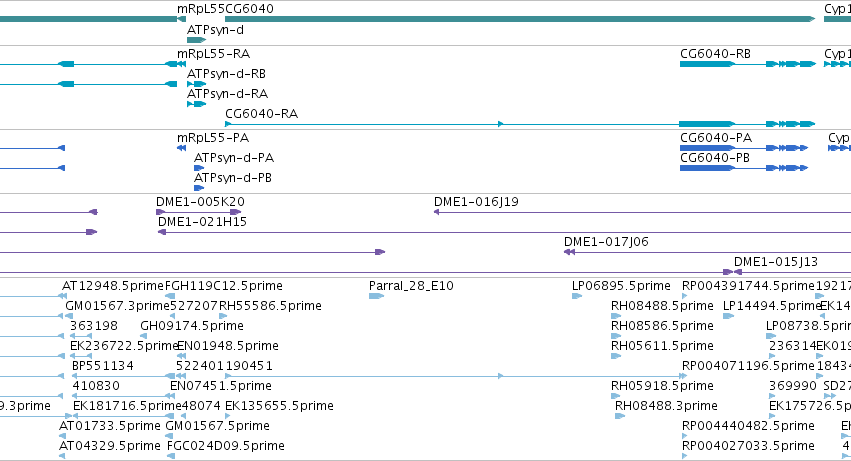Open the RH05918.5prime EST
Viewport: 851px width, 461px height.
tap(615, 396)
